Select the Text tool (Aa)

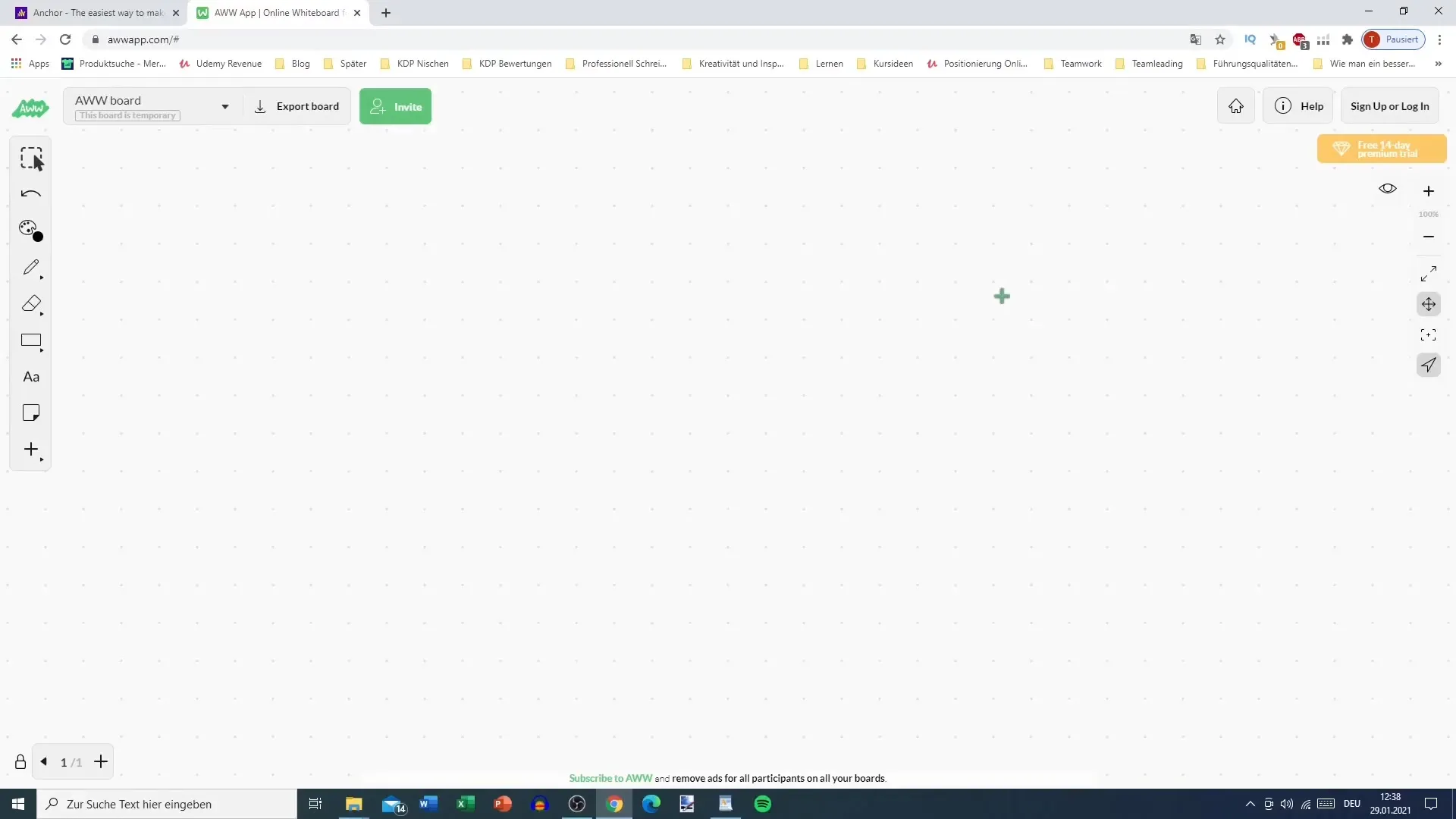[x=31, y=376]
